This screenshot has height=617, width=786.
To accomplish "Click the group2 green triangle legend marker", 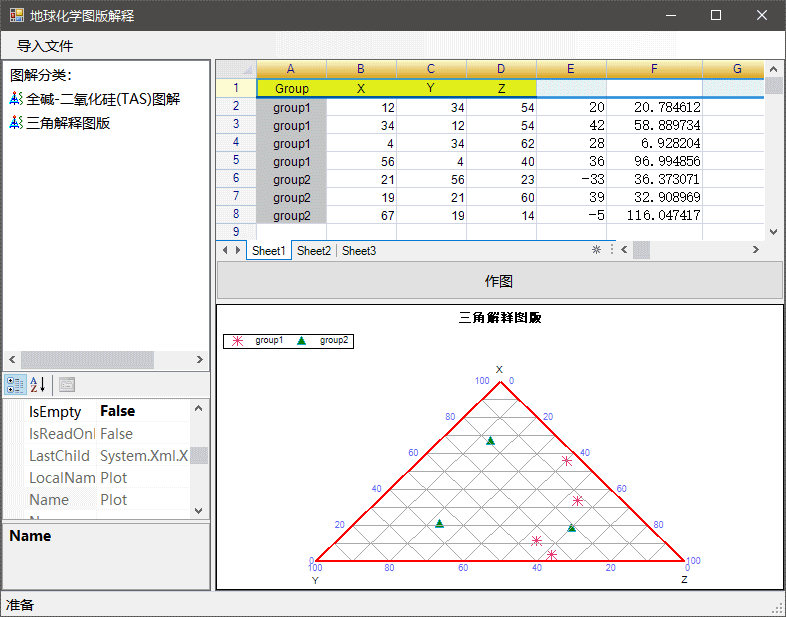I will 302,341.
